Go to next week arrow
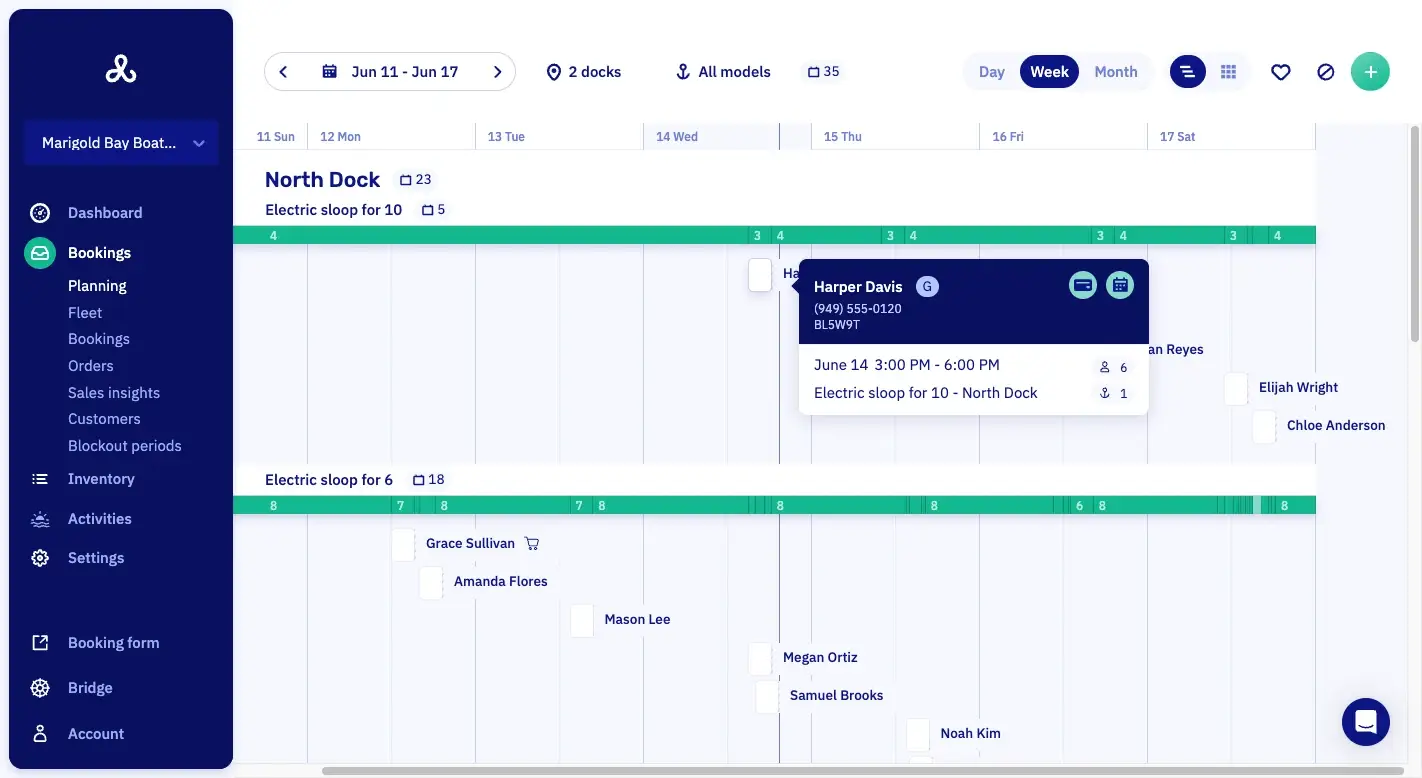Viewport: 1422px width, 778px height. pyautogui.click(x=497, y=72)
